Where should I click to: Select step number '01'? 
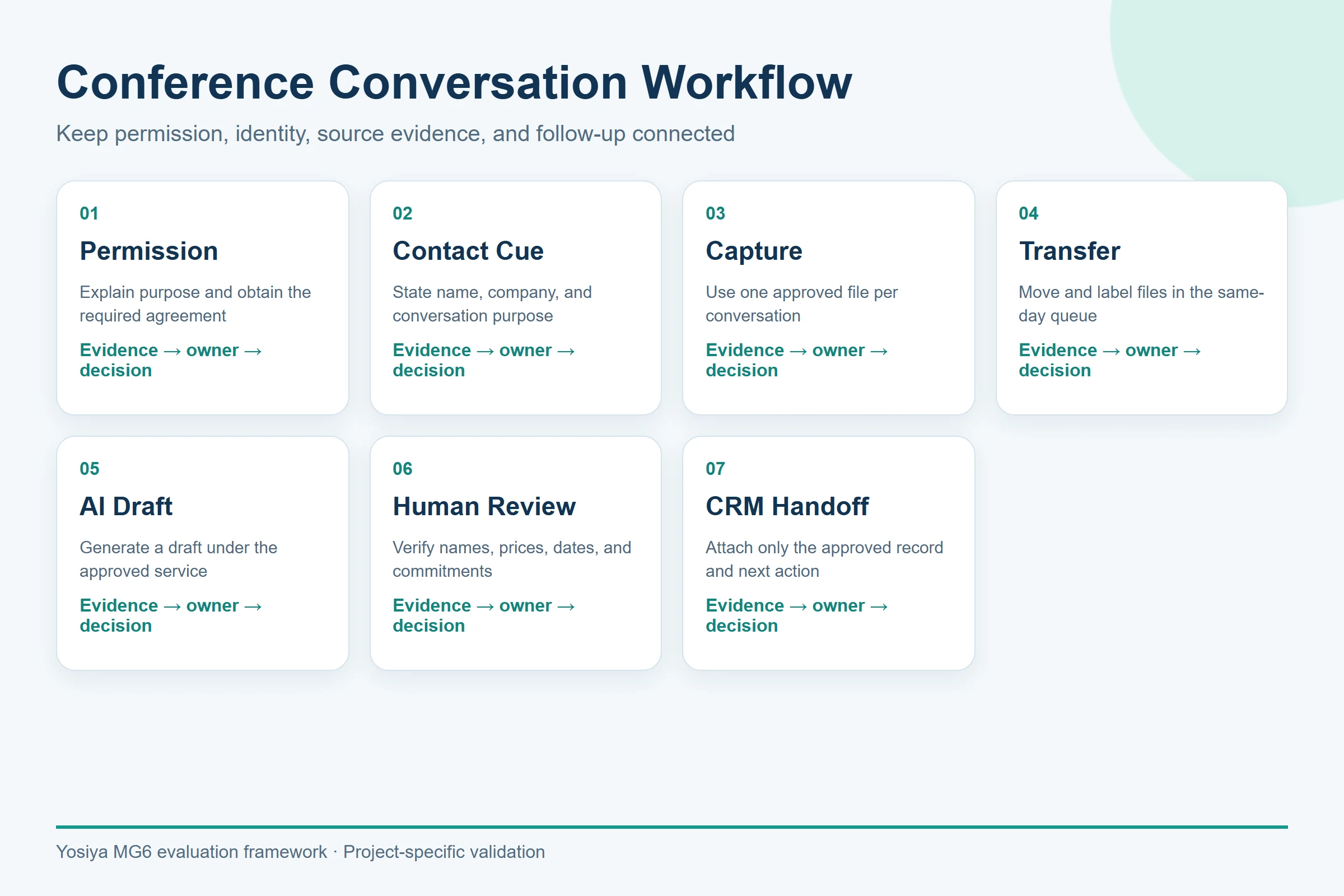tap(89, 213)
